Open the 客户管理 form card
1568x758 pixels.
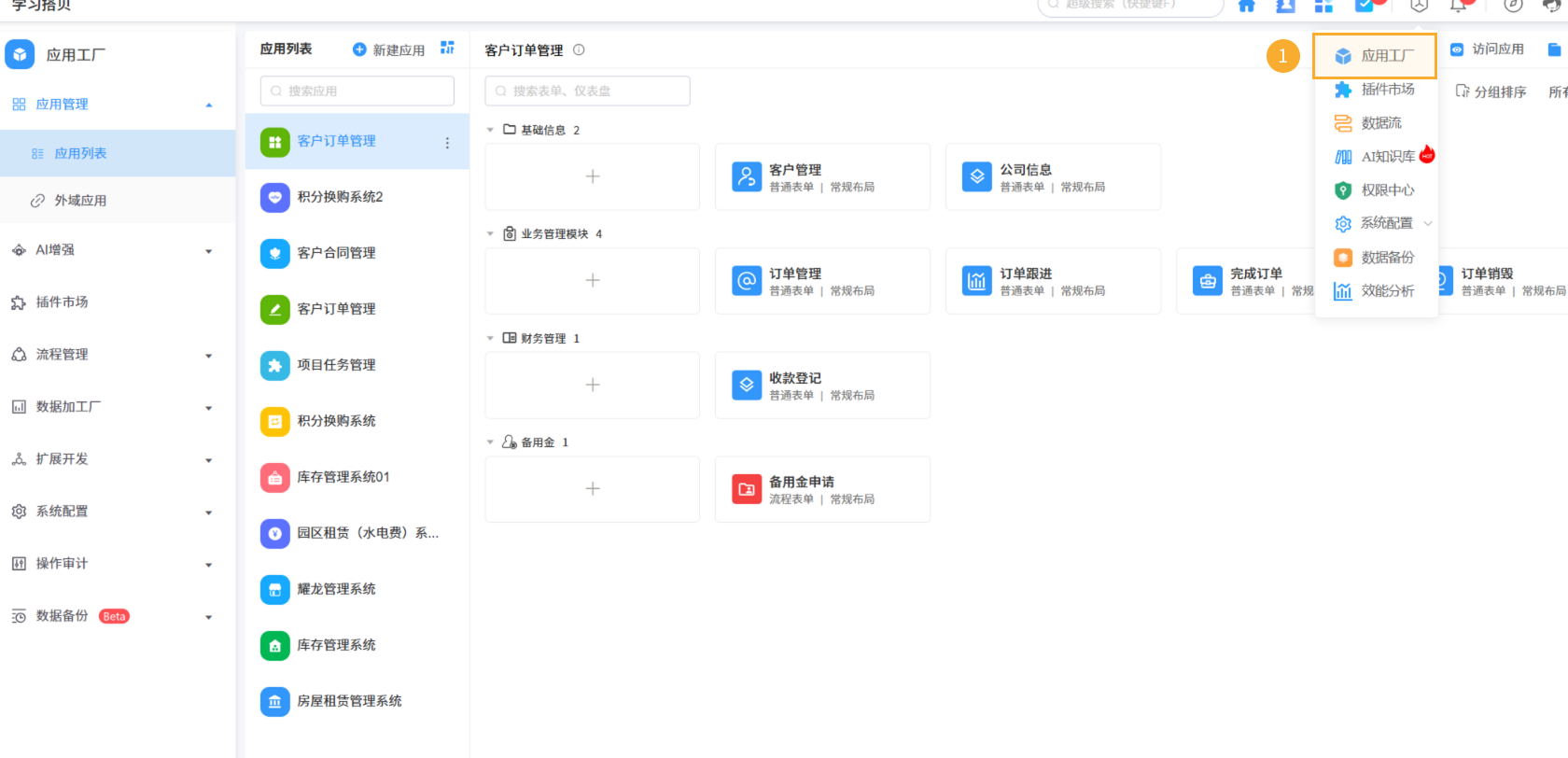click(822, 176)
